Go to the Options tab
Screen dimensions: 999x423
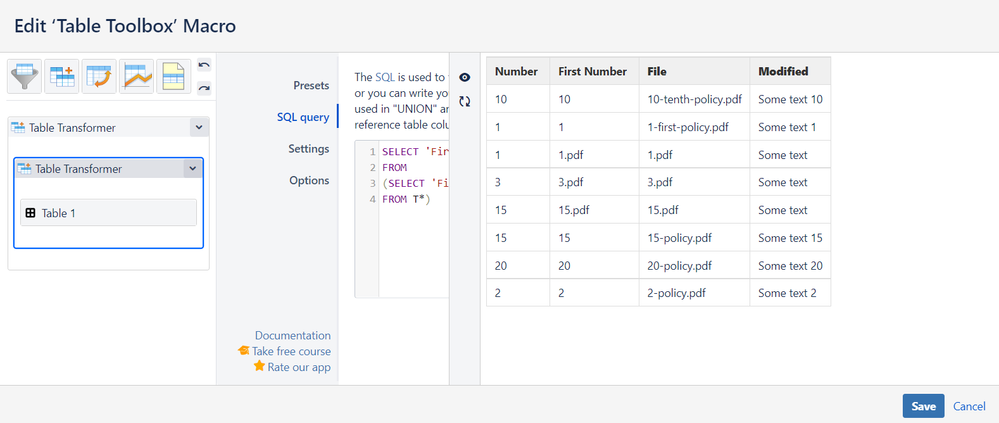pyautogui.click(x=309, y=181)
